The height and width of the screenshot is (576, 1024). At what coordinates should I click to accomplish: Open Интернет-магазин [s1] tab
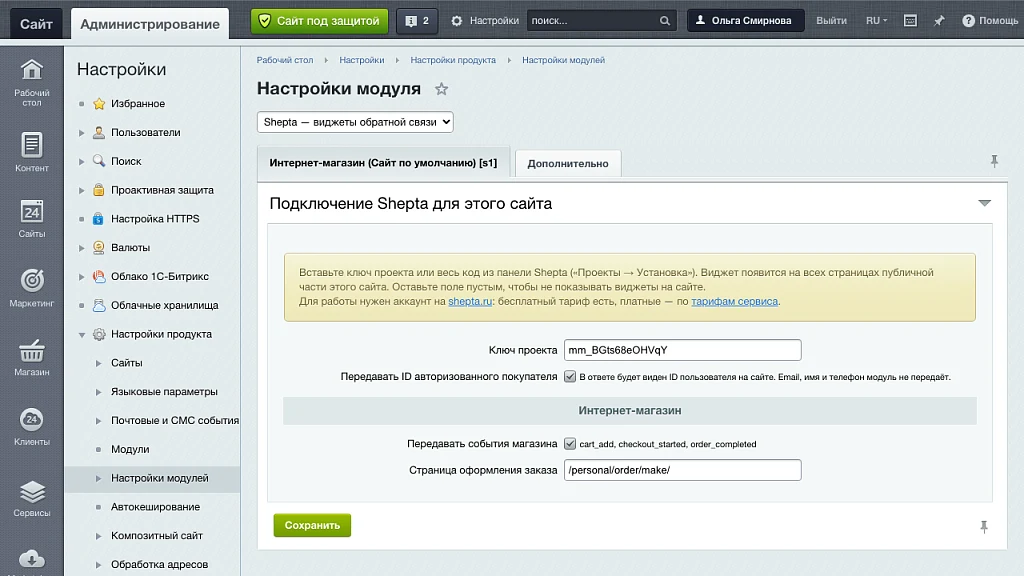383,163
